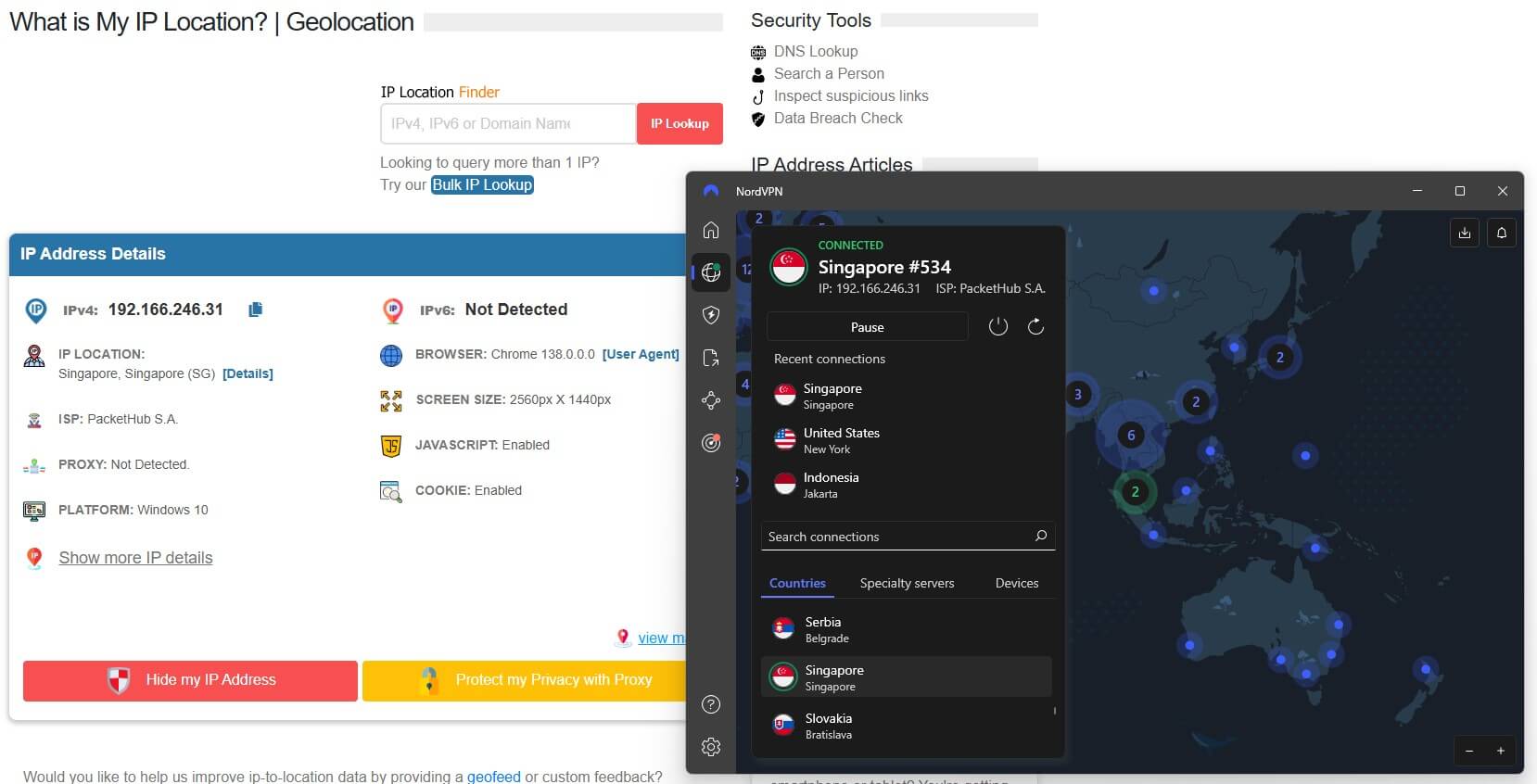Open the notifications bell in NordVPN

pyautogui.click(x=1502, y=233)
